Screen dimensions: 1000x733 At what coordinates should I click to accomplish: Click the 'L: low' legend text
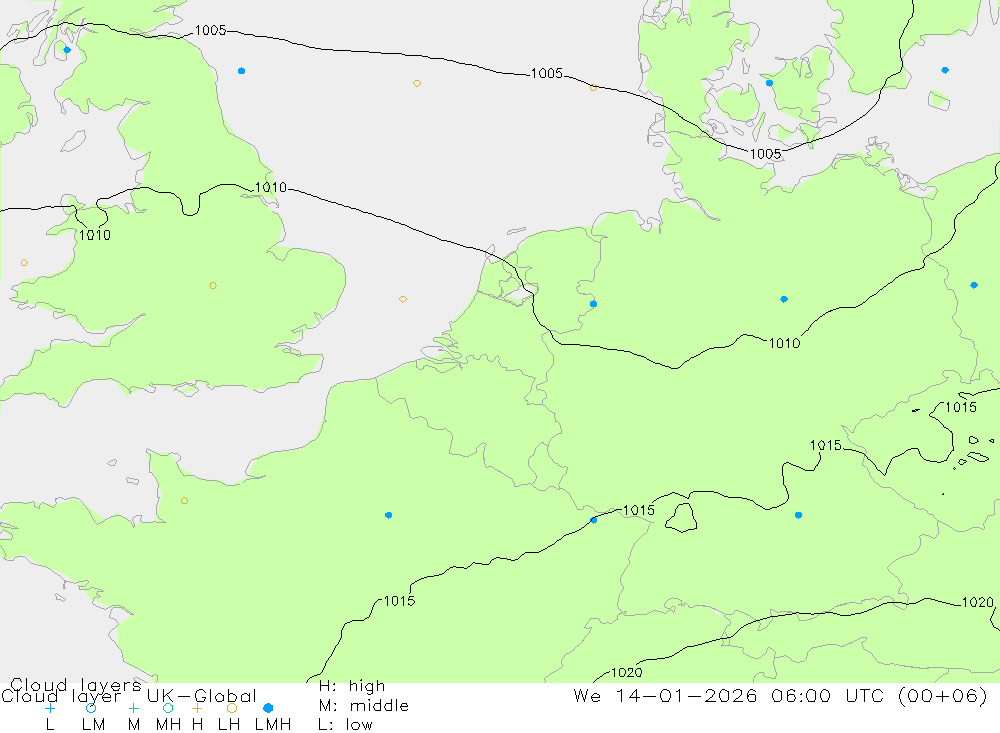pos(345,725)
